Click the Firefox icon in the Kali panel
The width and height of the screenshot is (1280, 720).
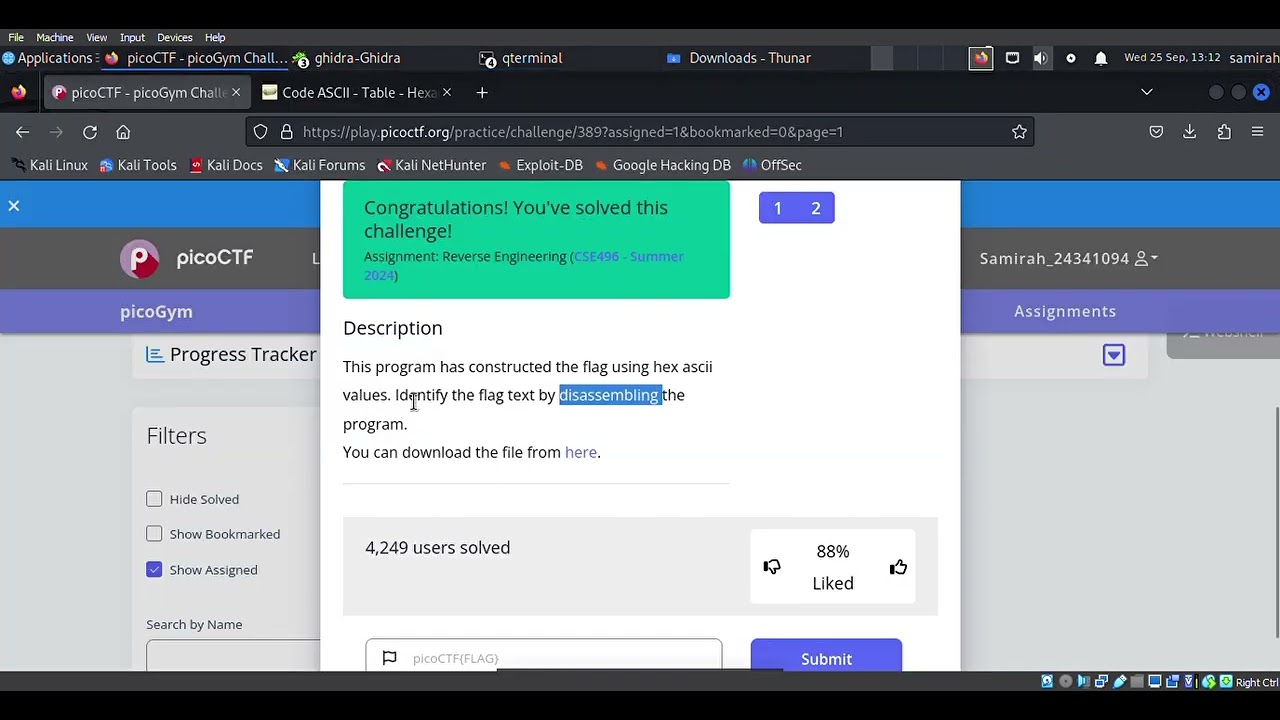[981, 58]
